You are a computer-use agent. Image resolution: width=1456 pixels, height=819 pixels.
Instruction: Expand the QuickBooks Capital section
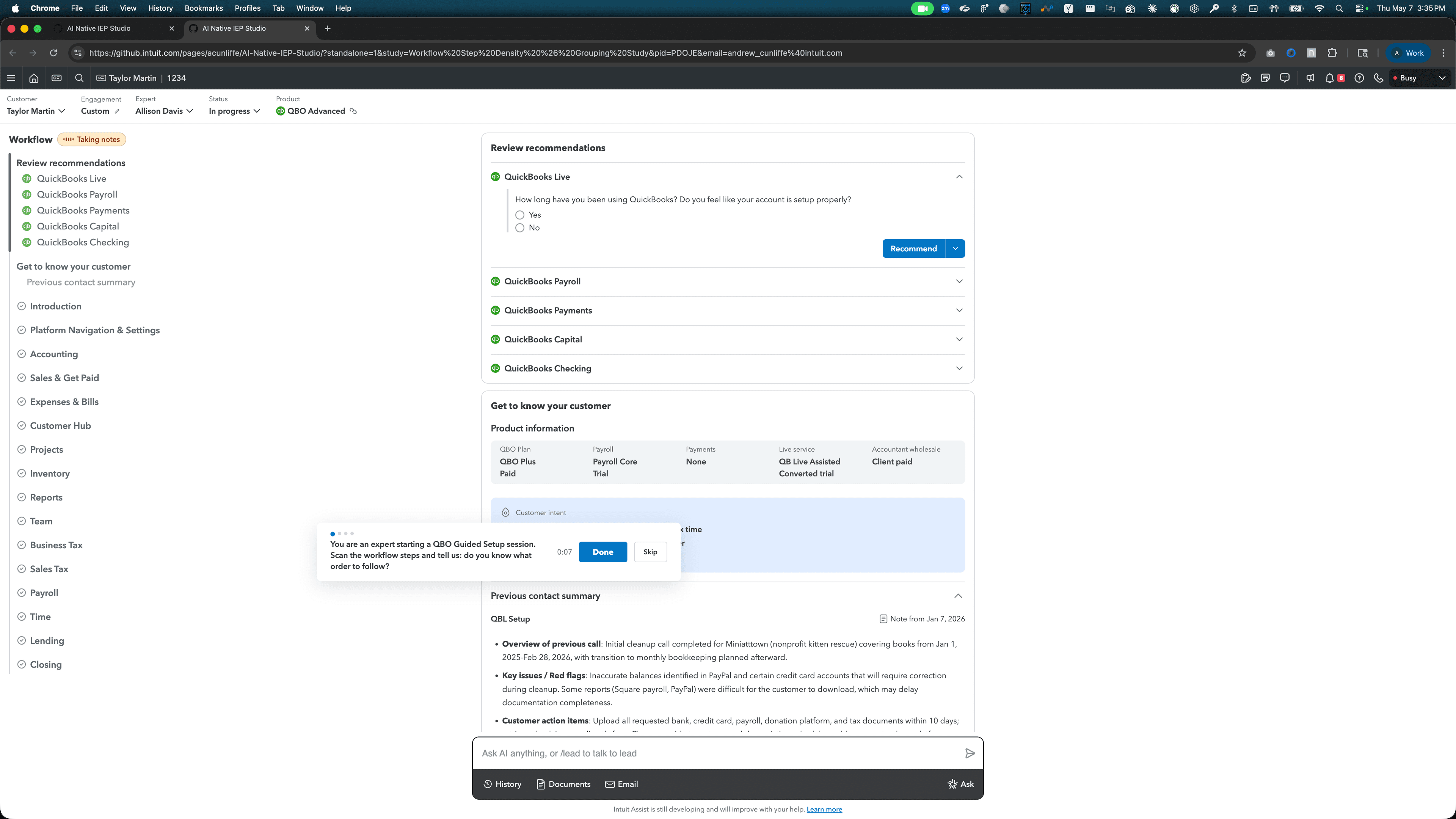(x=959, y=339)
